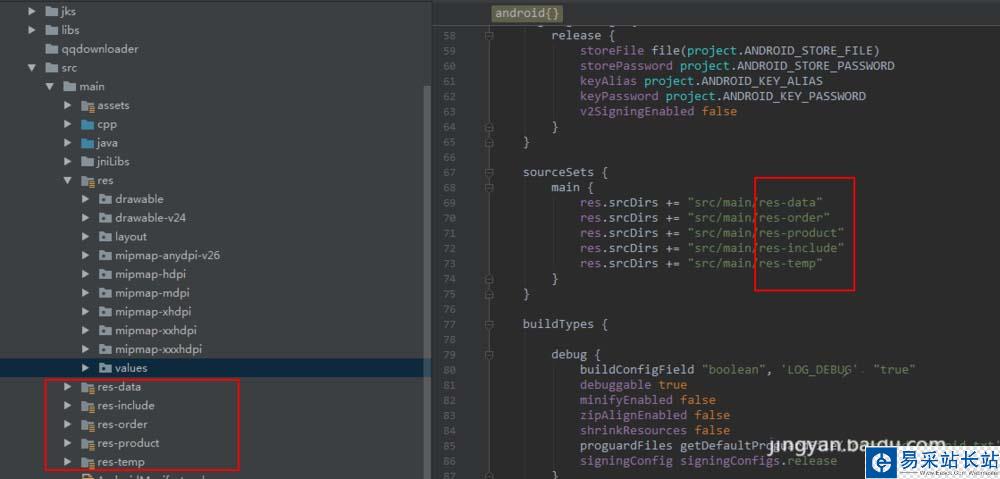This screenshot has width=1000, height=479.
Task: Click the layout folder icon
Action: click(x=105, y=237)
